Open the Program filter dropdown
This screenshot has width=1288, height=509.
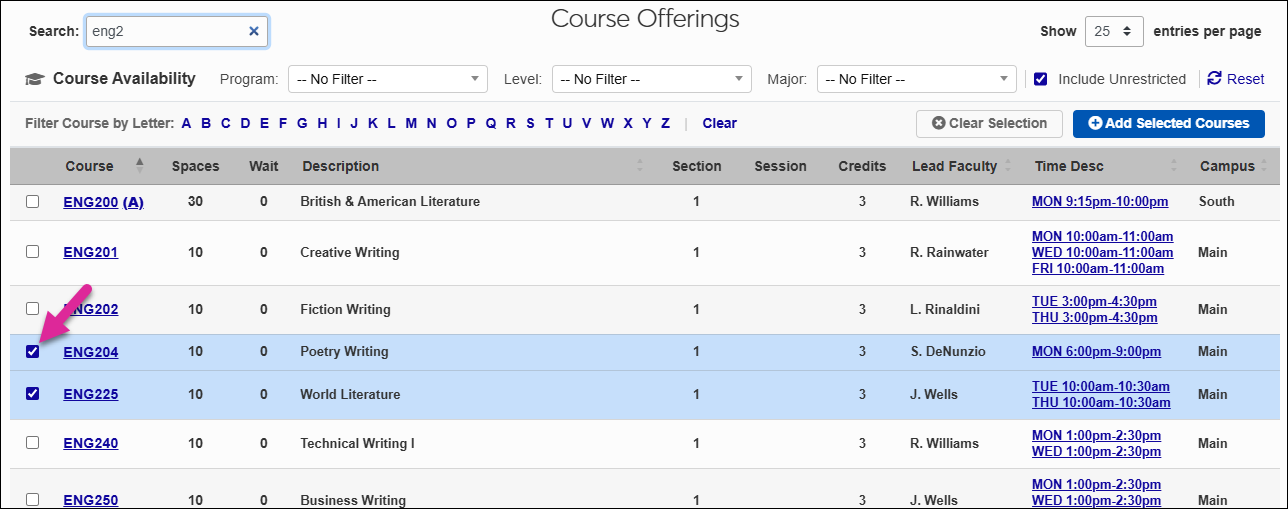pyautogui.click(x=388, y=79)
